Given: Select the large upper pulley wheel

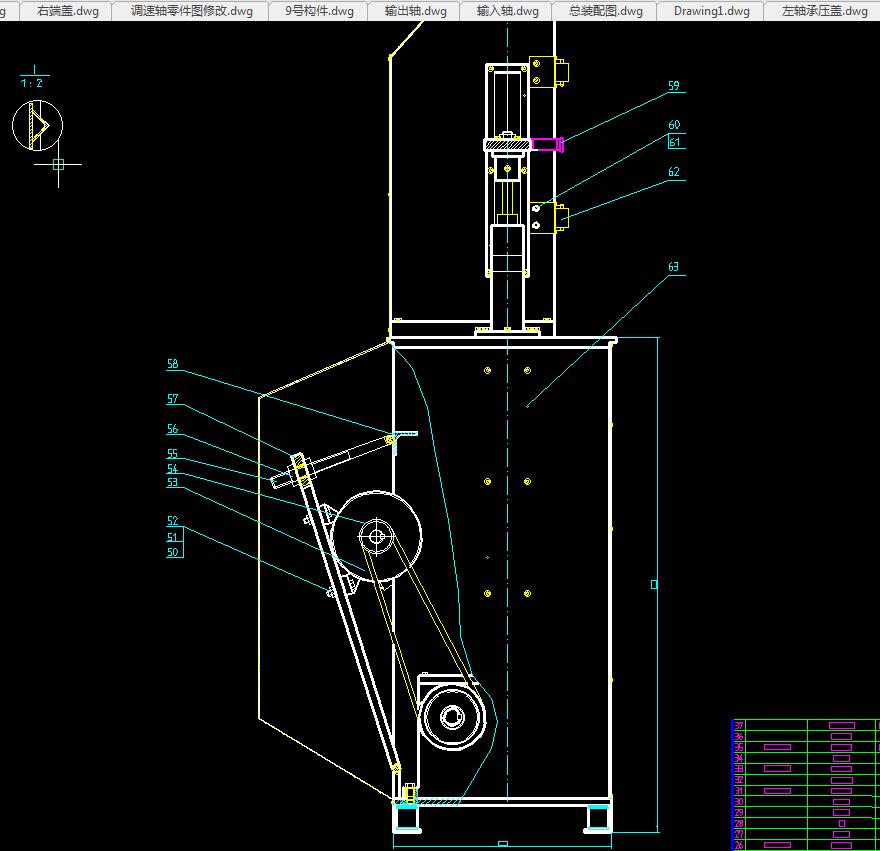Looking at the screenshot, I should 376,537.
